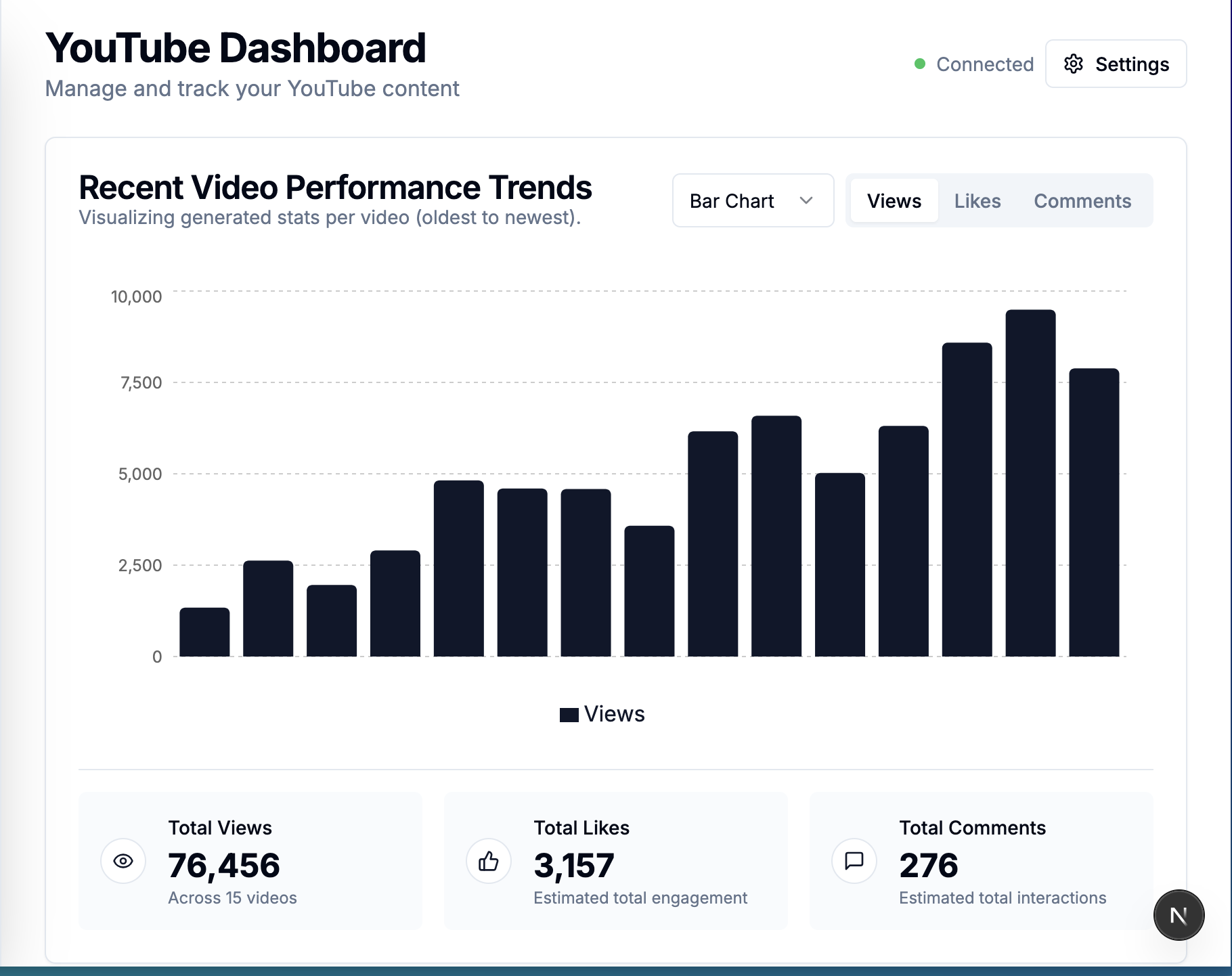Click the Across 15 videos text
Image resolution: width=1232 pixels, height=976 pixels.
pyautogui.click(x=232, y=897)
